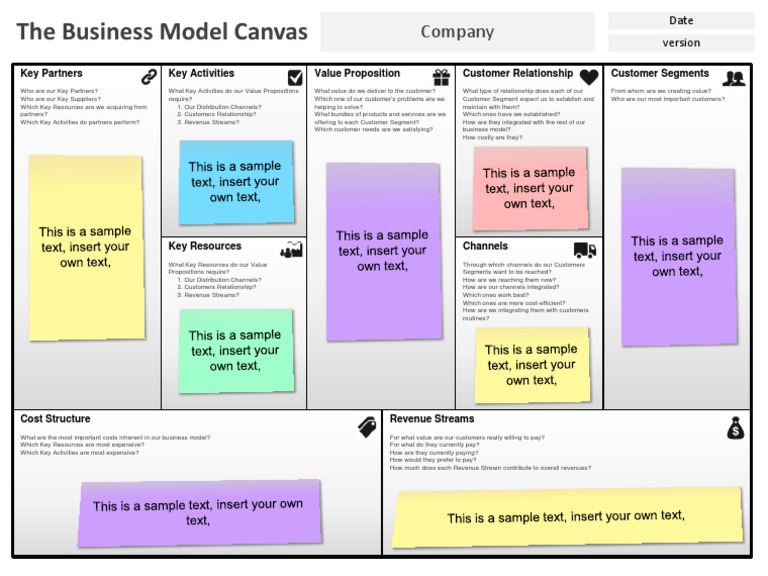
Task: Click the Channels delivery truck icon
Action: (x=585, y=250)
